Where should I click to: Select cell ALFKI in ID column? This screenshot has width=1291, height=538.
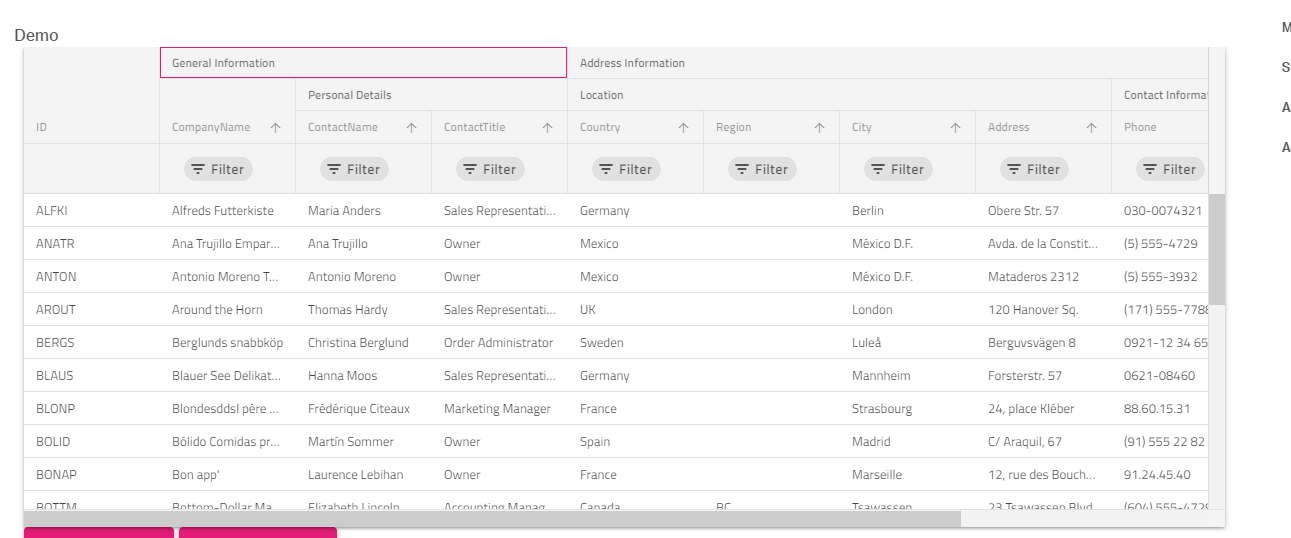pos(91,211)
